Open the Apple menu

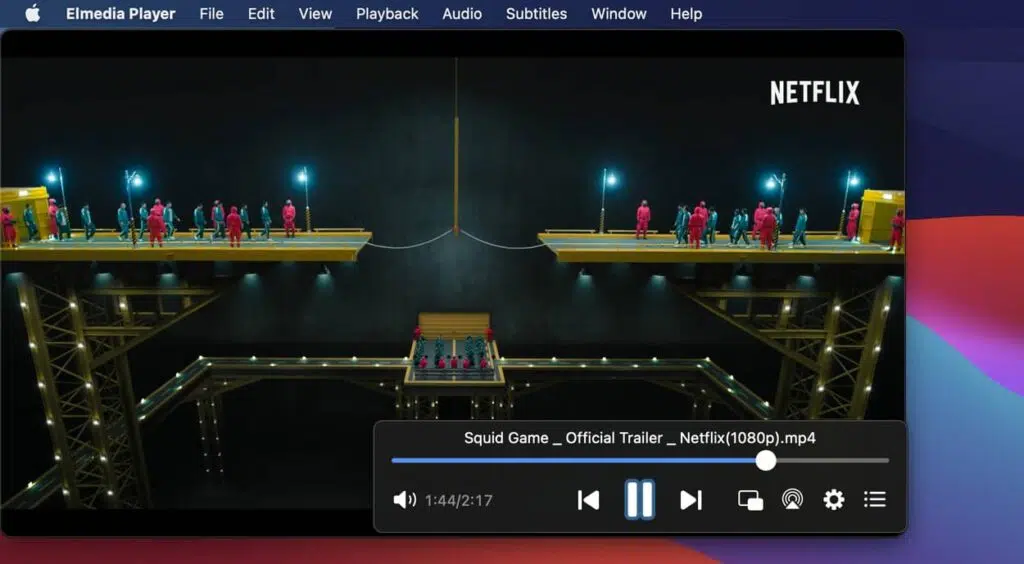(x=32, y=14)
